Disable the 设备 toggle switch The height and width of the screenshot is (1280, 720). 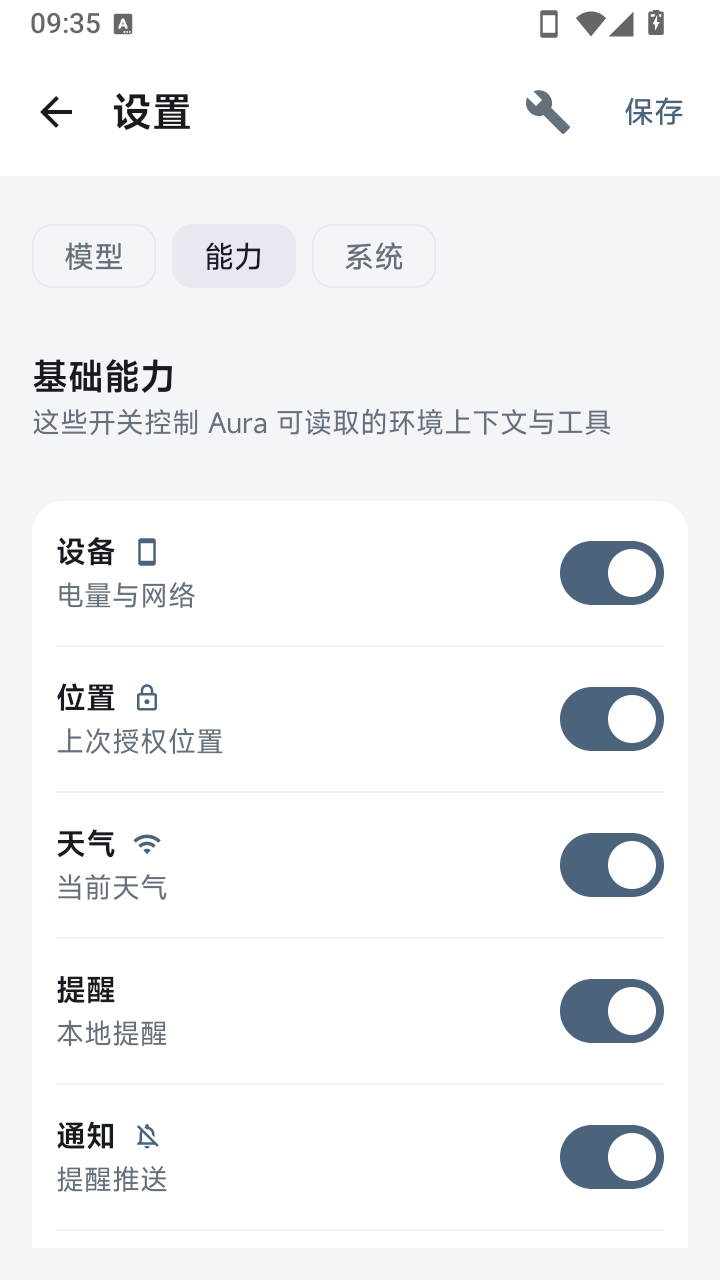(612, 573)
